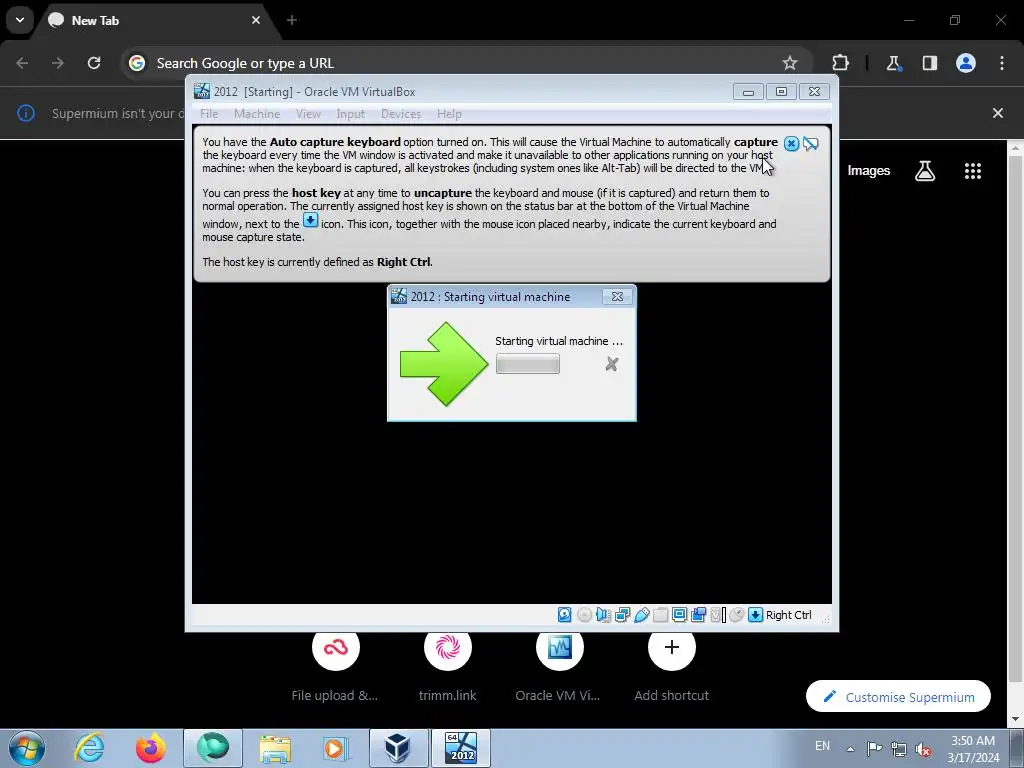Open the Machine menu
1024x768 pixels.
click(x=257, y=114)
